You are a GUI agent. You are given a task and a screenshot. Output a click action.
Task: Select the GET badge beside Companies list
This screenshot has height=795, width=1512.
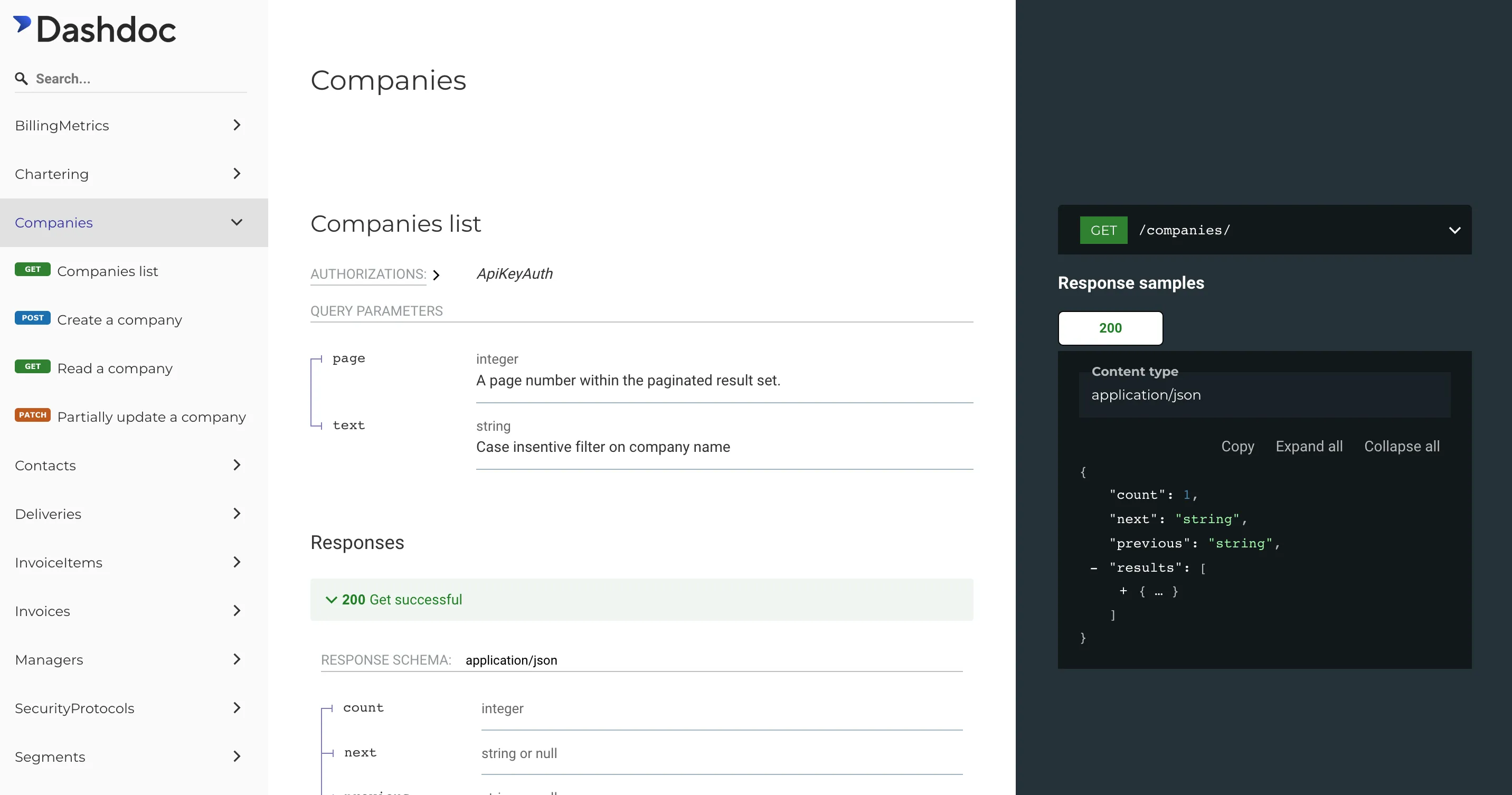click(x=32, y=269)
